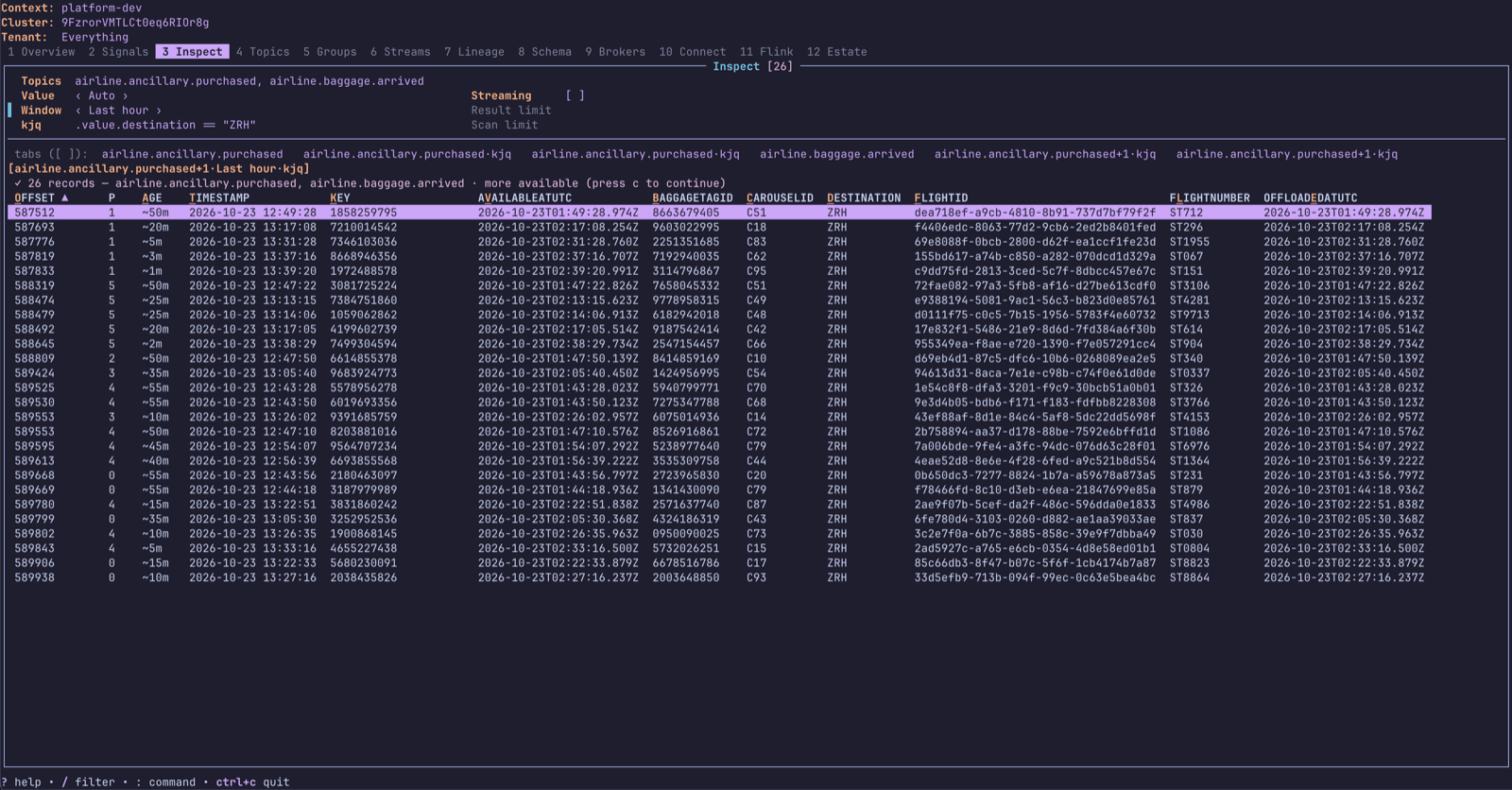Viewport: 1512px width, 790px height.
Task: Click the '/ filter' hint in footer
Action: 88,782
